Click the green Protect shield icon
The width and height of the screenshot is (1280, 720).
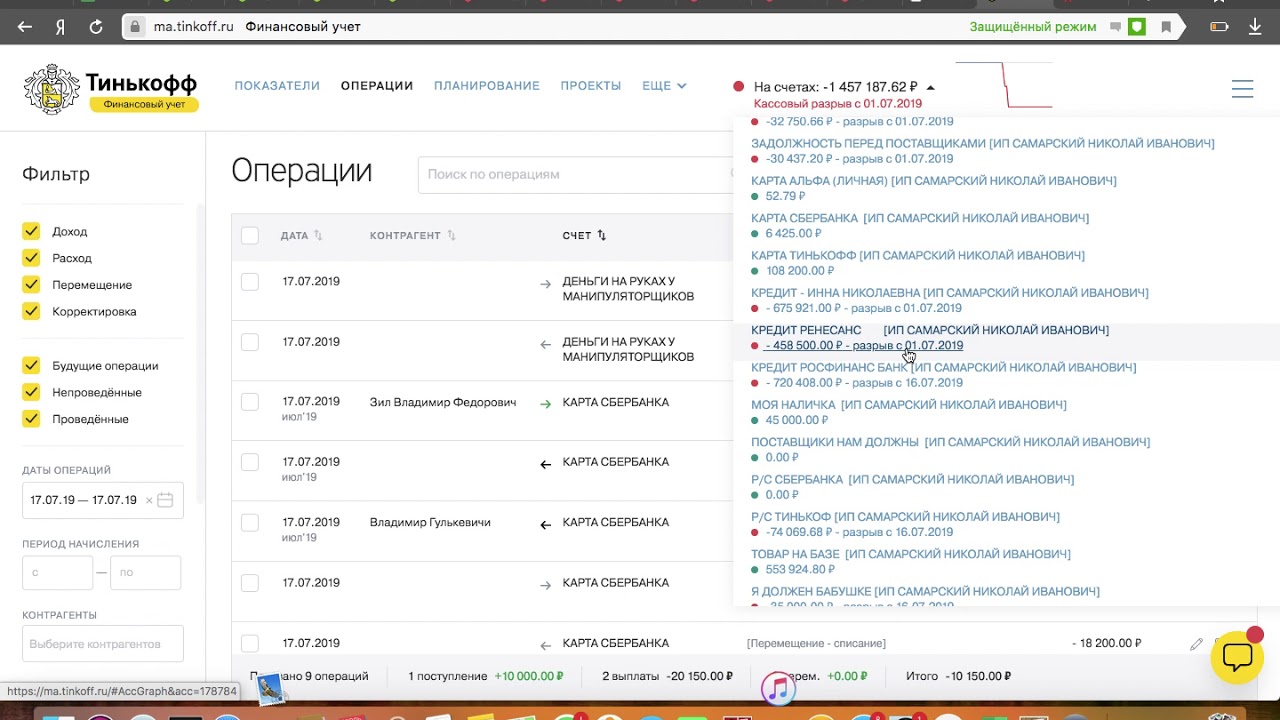(1137, 27)
